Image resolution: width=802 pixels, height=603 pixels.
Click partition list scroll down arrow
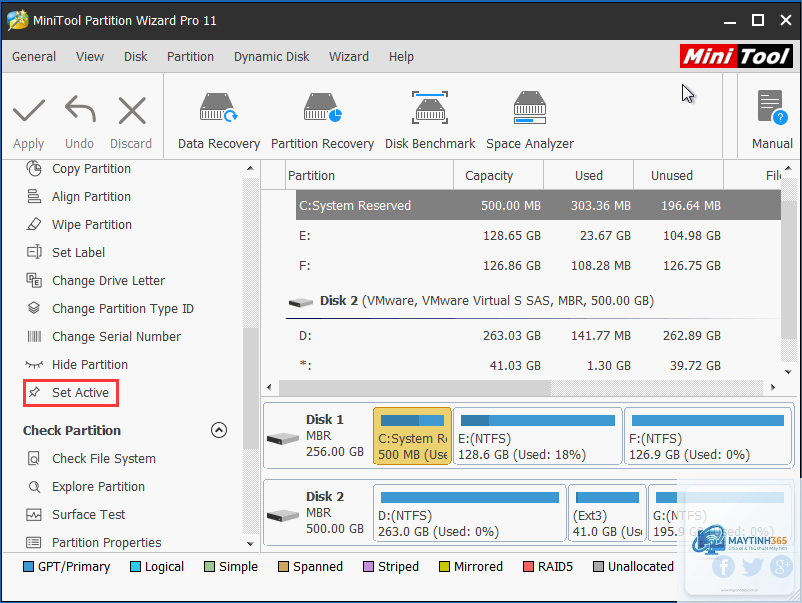coord(788,372)
